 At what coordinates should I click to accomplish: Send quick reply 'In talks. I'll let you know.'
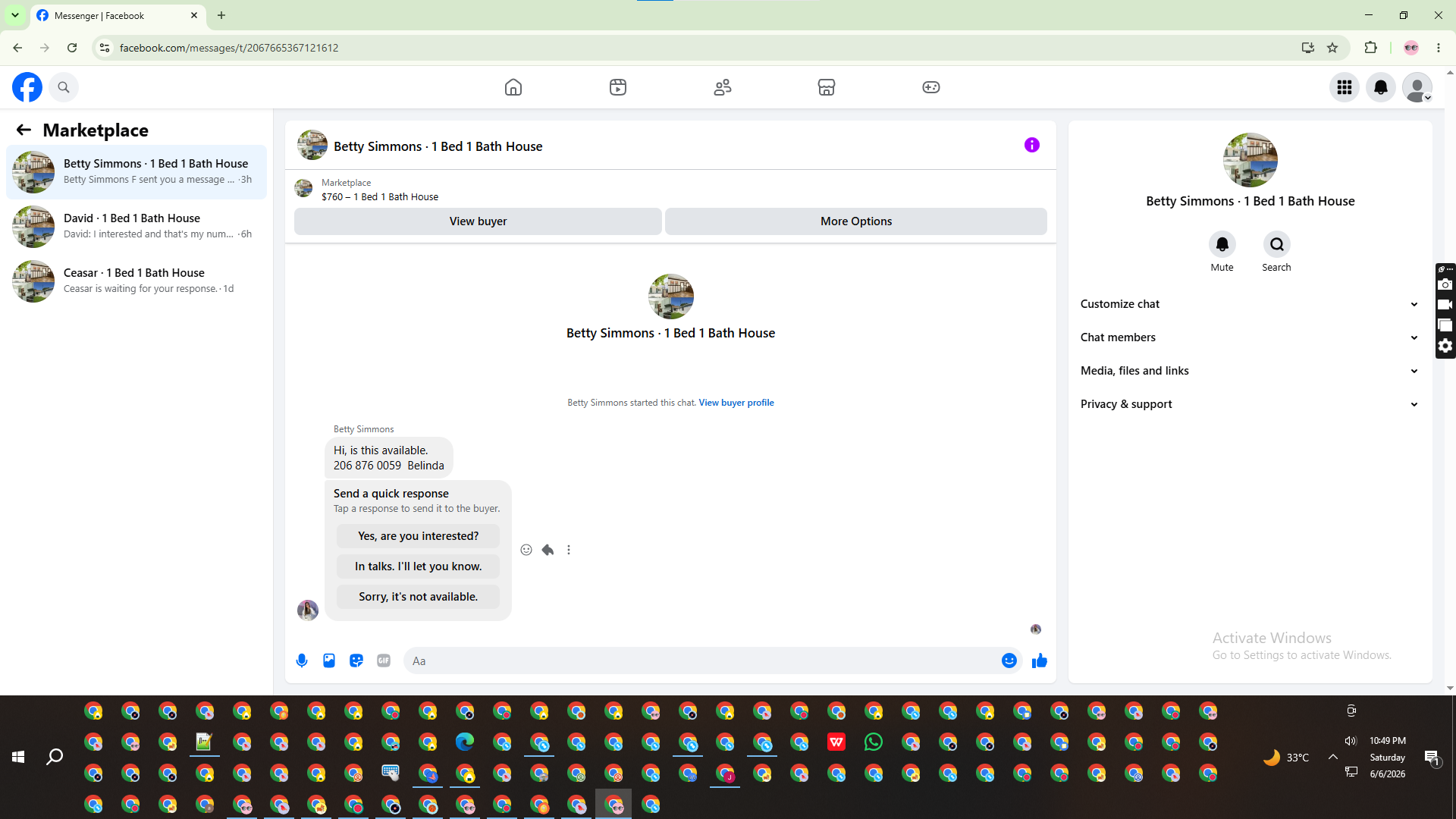(418, 566)
